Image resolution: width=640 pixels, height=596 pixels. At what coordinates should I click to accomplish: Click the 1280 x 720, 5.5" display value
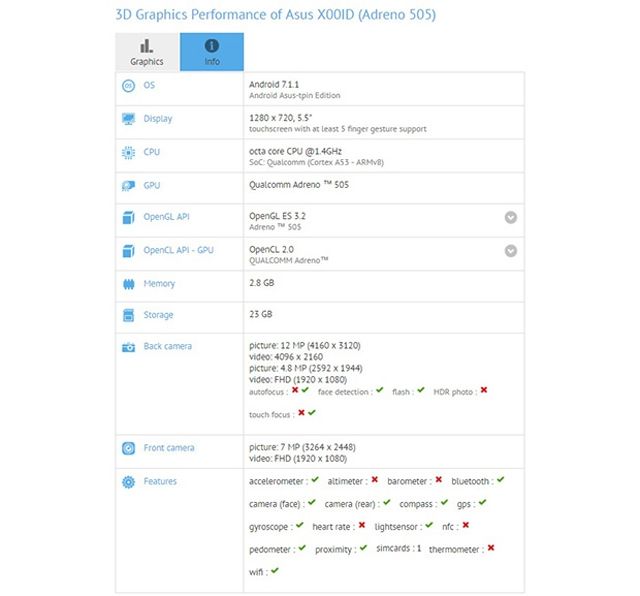[x=280, y=118]
